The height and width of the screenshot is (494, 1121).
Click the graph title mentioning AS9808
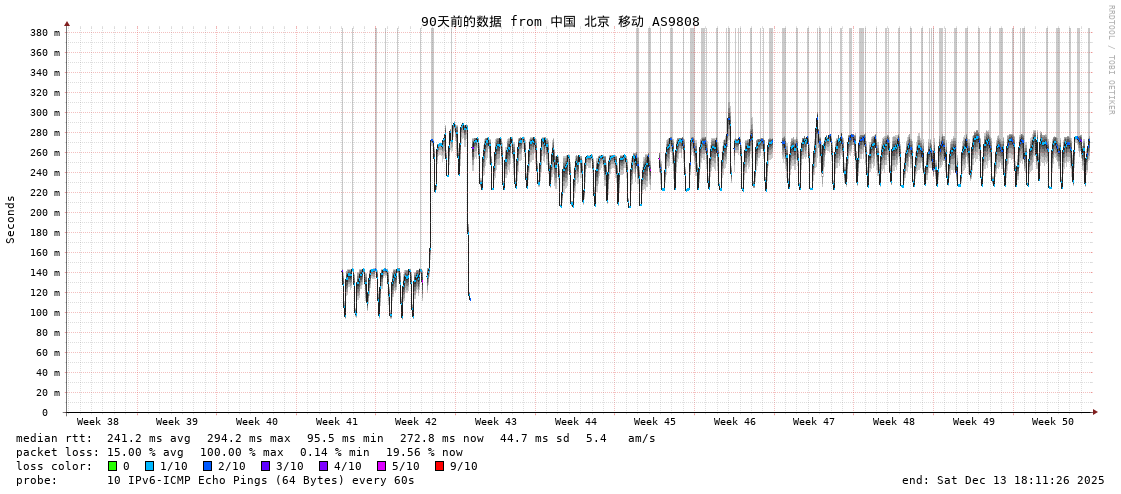coord(560,22)
